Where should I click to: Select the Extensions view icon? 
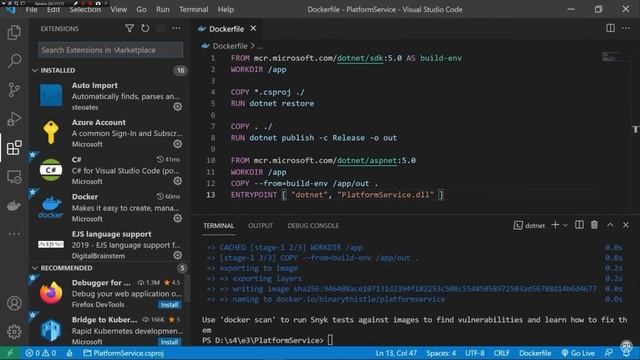14,148
